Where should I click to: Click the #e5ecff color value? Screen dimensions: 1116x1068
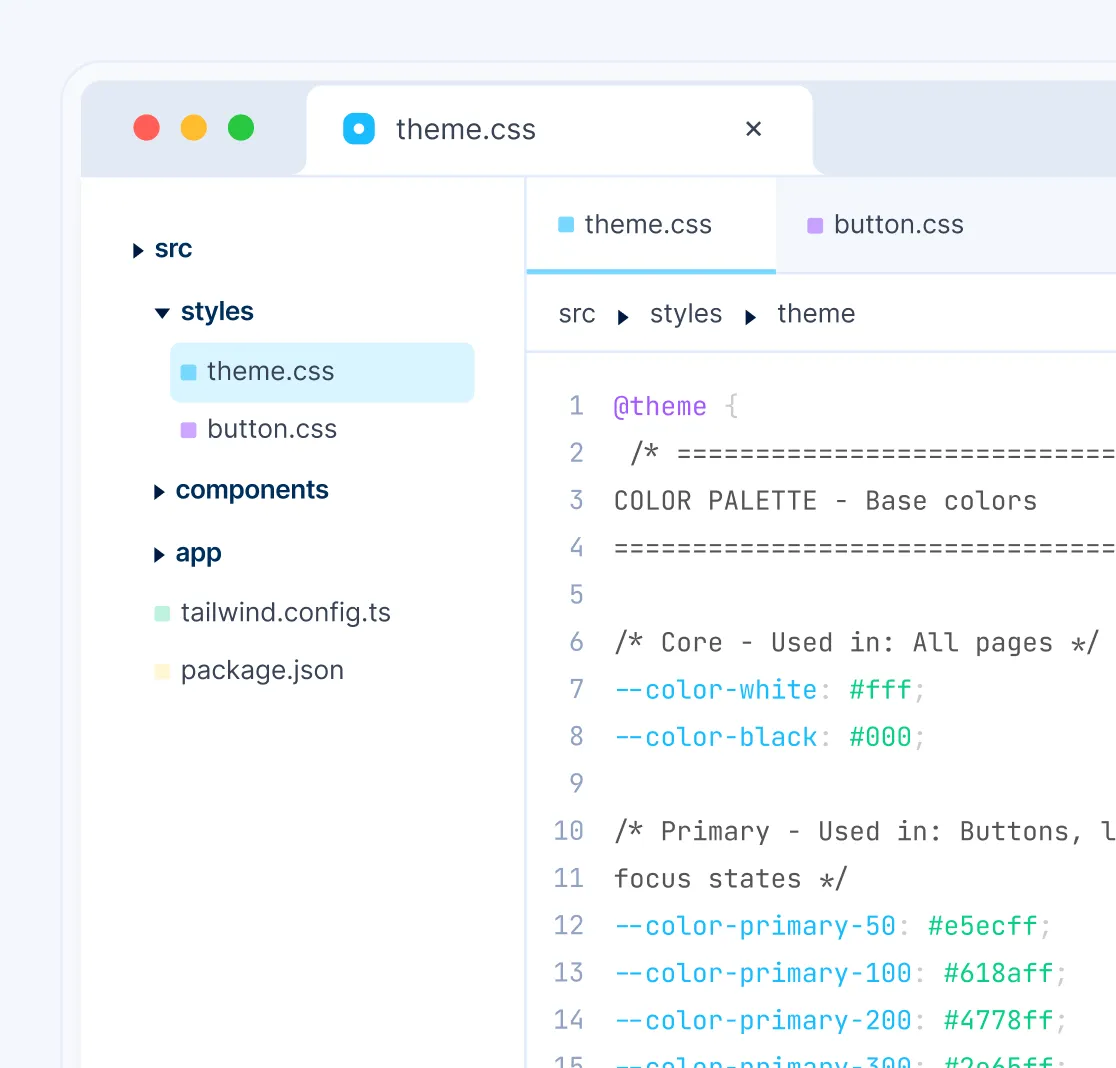click(x=983, y=926)
